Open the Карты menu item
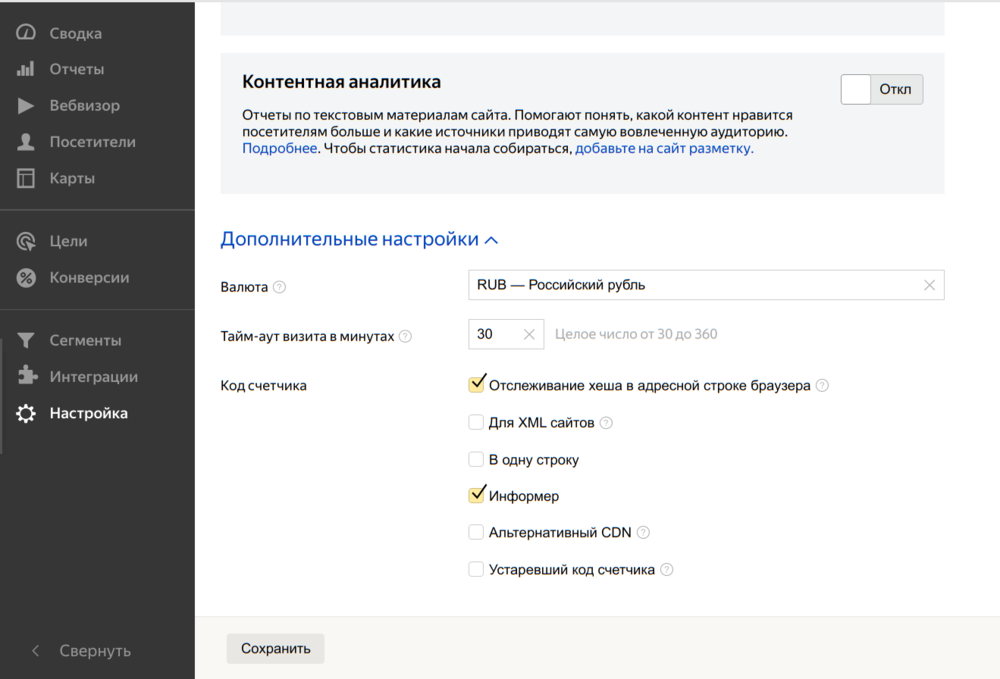 [x=72, y=178]
